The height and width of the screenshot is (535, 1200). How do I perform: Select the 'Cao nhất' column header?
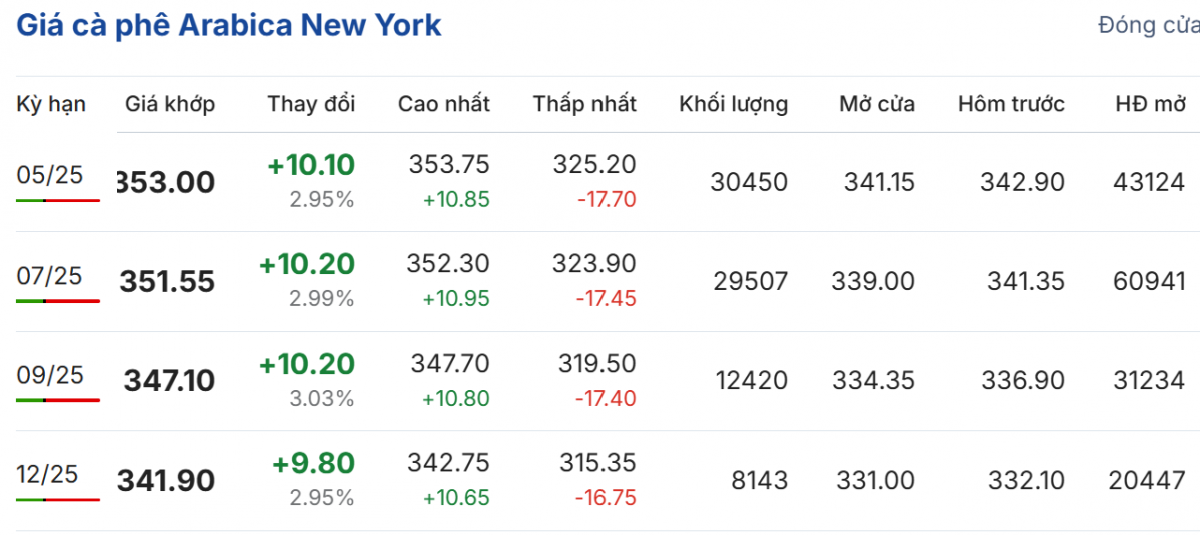coord(444,104)
